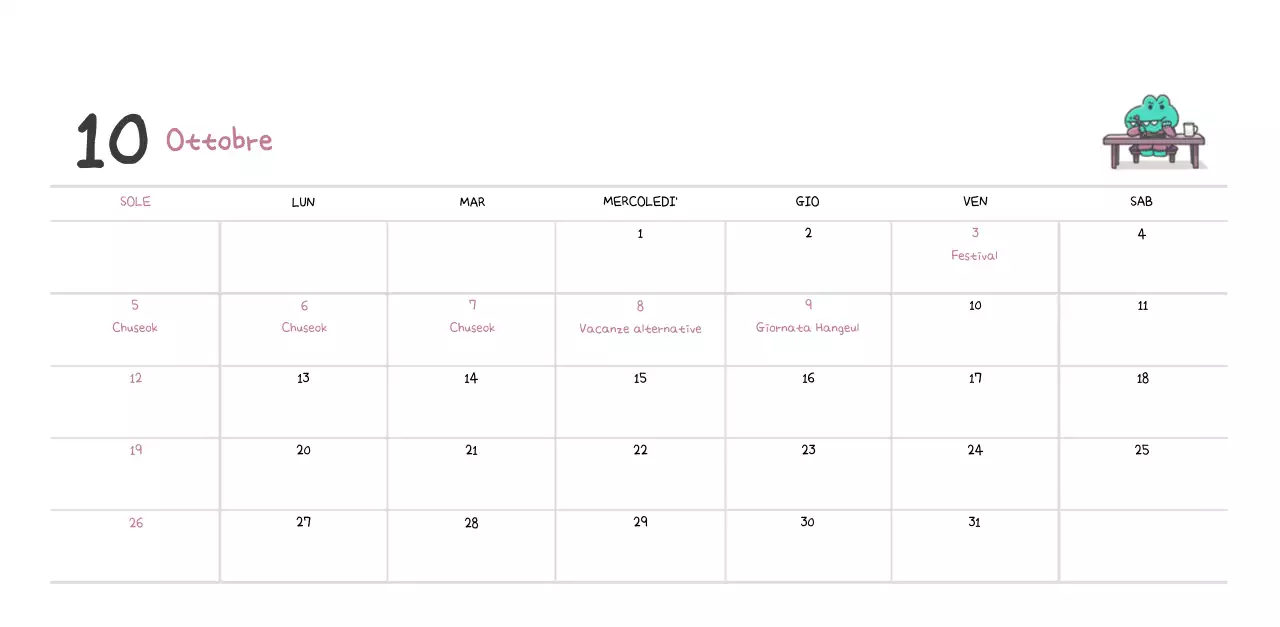Click on date 12
The height and width of the screenshot is (627, 1280).
click(x=135, y=378)
